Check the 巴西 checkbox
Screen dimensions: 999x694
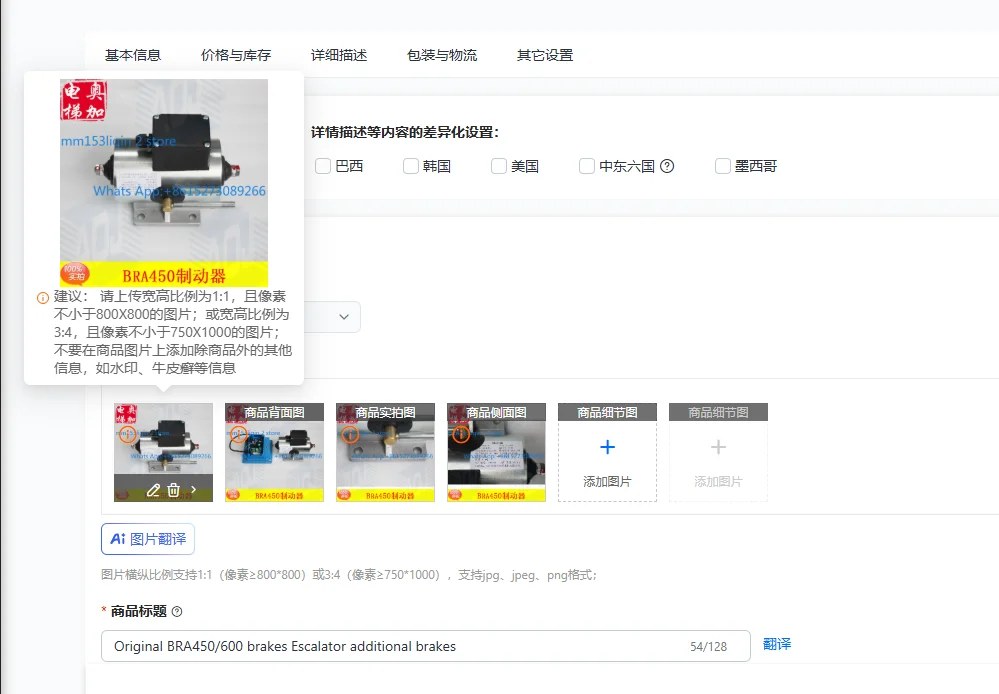(x=323, y=166)
